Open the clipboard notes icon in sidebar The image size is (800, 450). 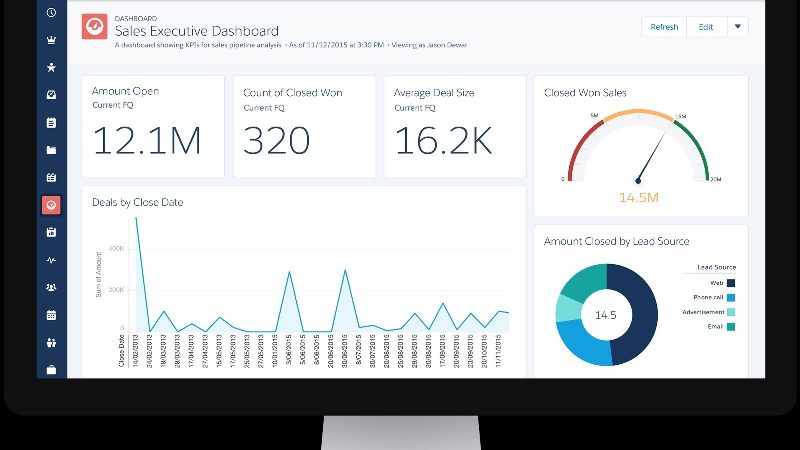click(51, 122)
